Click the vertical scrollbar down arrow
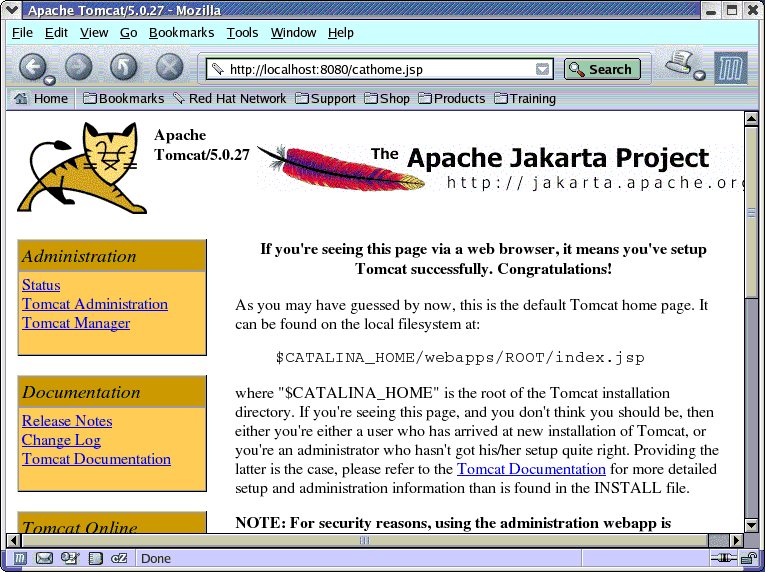The width and height of the screenshot is (765, 572). [x=751, y=525]
